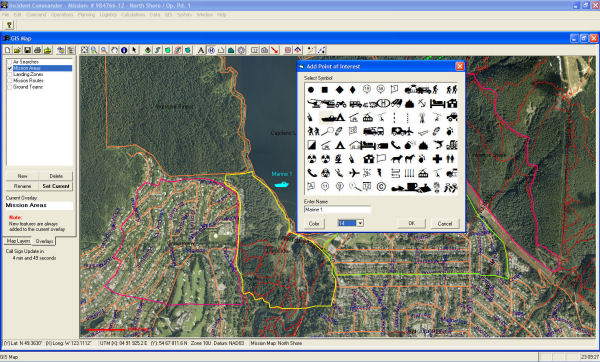This screenshot has height=362, width=600.
Task: Choose the lightning bolt symbol
Action: click(x=380, y=173)
